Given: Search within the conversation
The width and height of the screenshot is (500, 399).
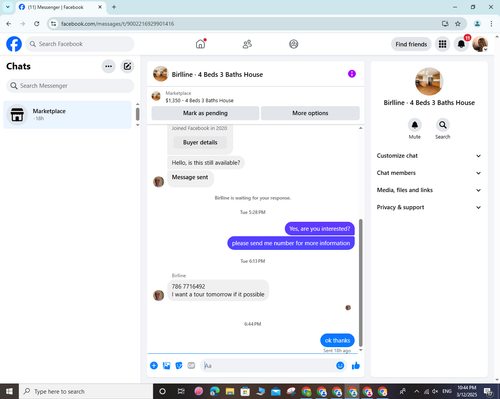Looking at the screenshot, I should (x=443, y=125).
